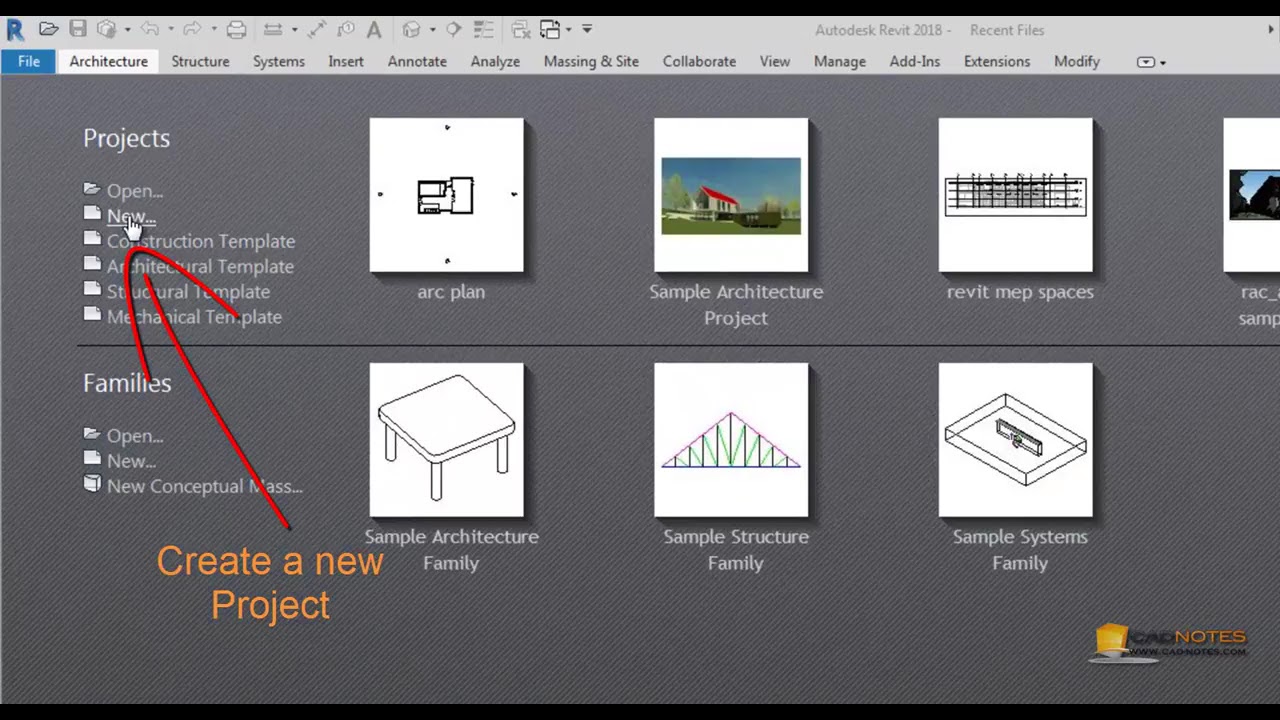Click the Open folder icon in quick access toolbar
Image resolution: width=1280 pixels, height=720 pixels.
(x=48, y=29)
